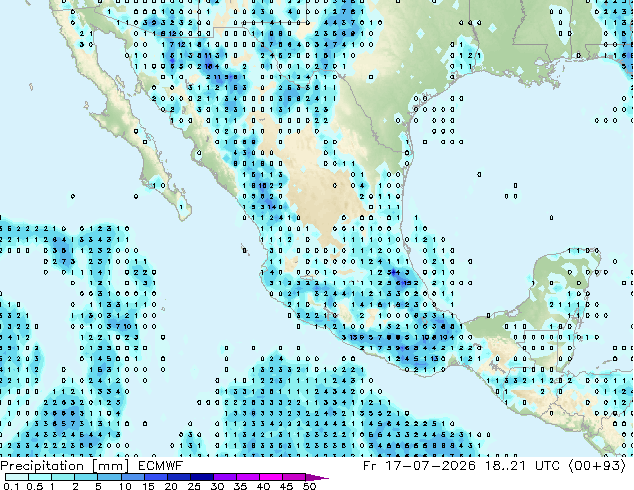This screenshot has width=634, height=490.
Task: Click the legend value '10'
Action: (125, 486)
